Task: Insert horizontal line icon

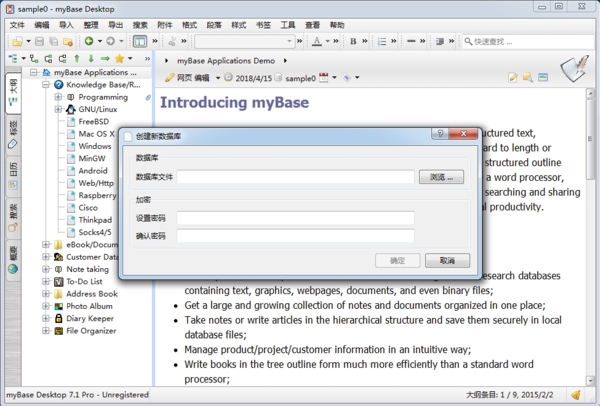Action: (411, 41)
